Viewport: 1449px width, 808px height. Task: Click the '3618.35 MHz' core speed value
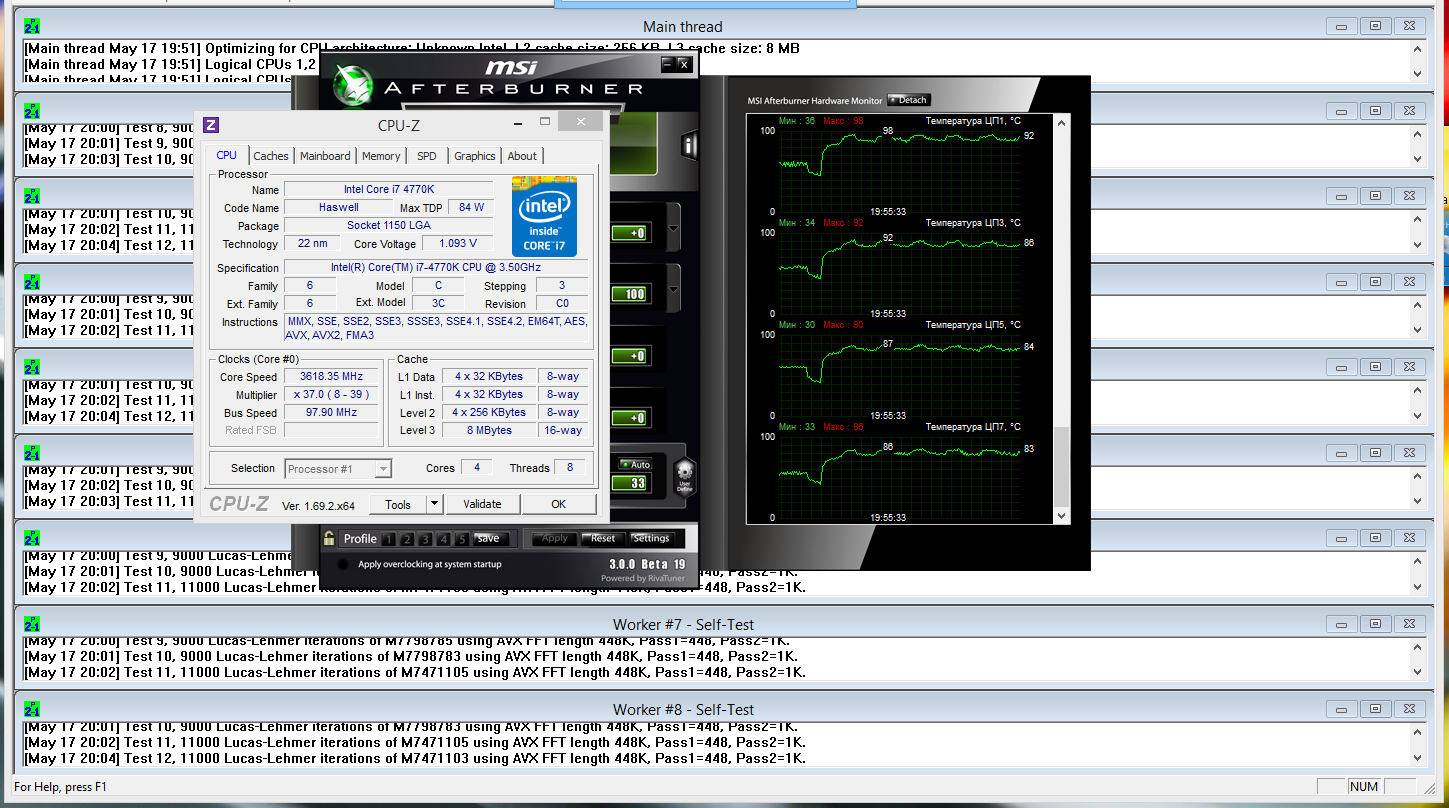(331, 377)
